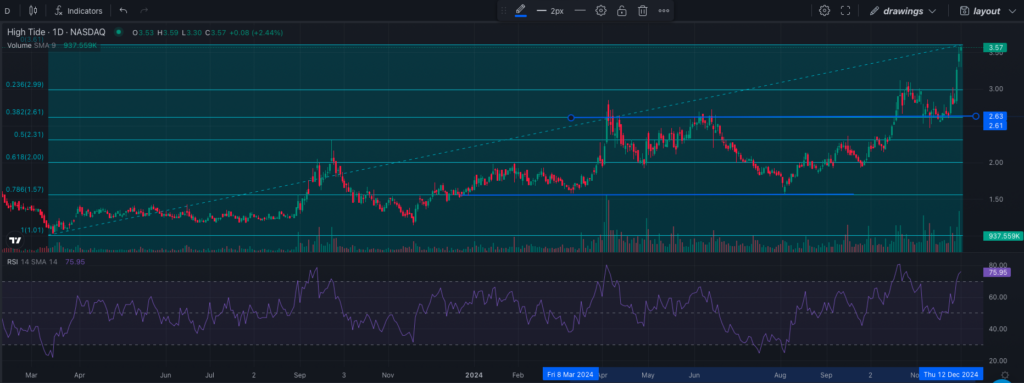The image size is (1024, 383).
Task: Enter fullscreen mode
Action: 845,10
